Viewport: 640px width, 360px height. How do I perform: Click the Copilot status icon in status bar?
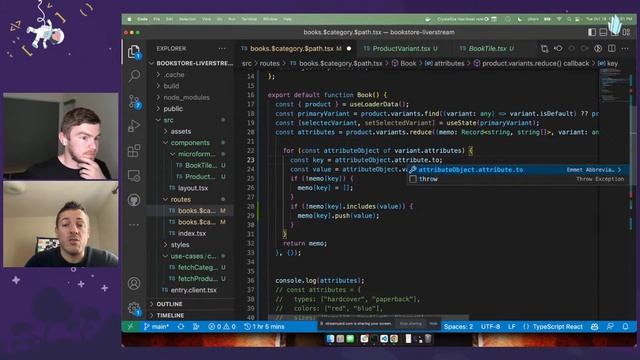point(594,327)
